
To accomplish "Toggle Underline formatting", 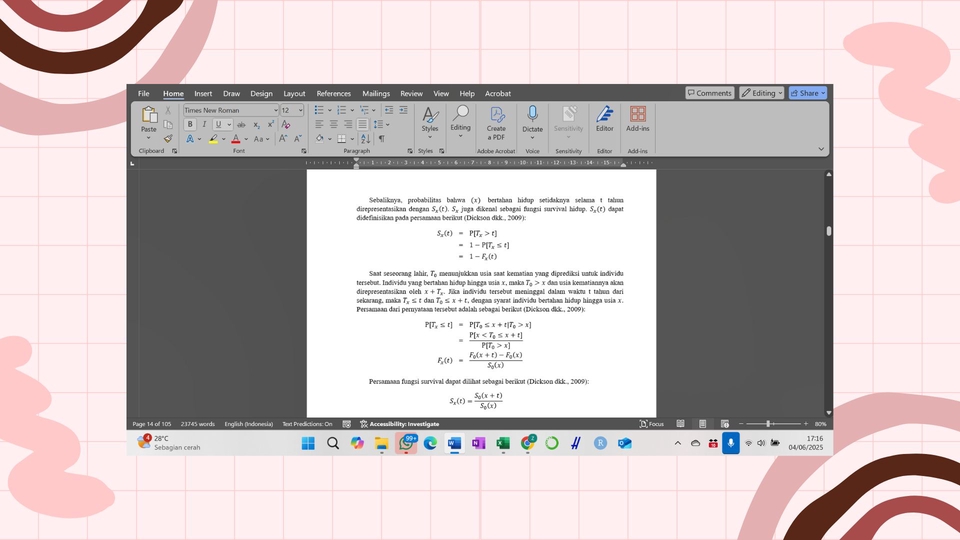I will coord(218,124).
